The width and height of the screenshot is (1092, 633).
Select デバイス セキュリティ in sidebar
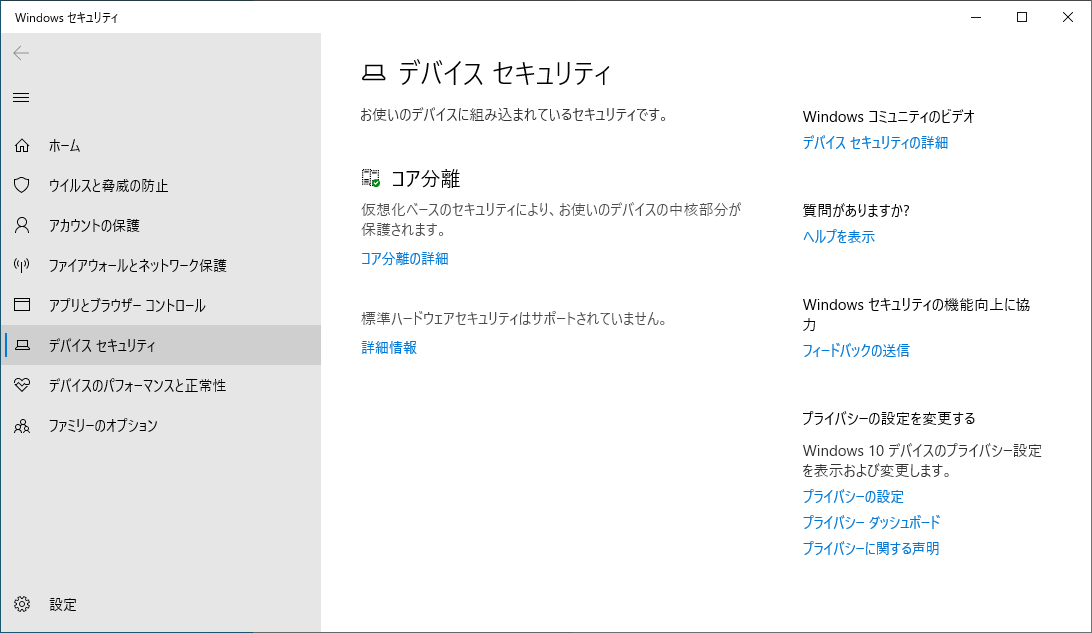(161, 345)
